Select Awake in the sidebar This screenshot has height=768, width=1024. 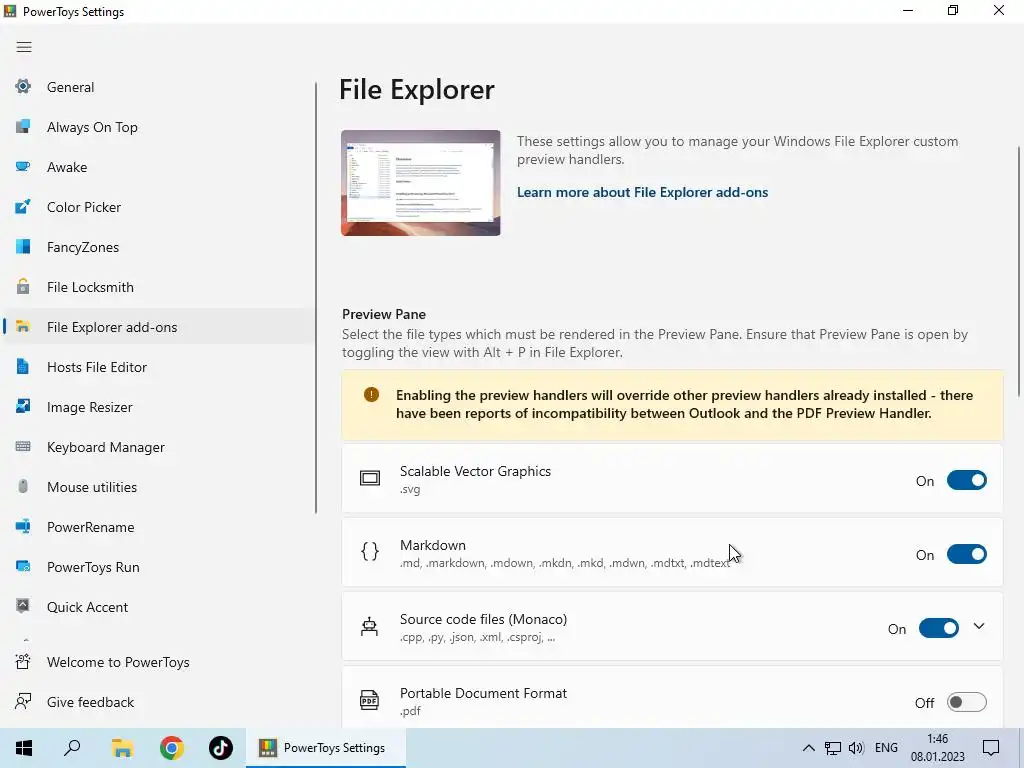[x=159, y=167]
